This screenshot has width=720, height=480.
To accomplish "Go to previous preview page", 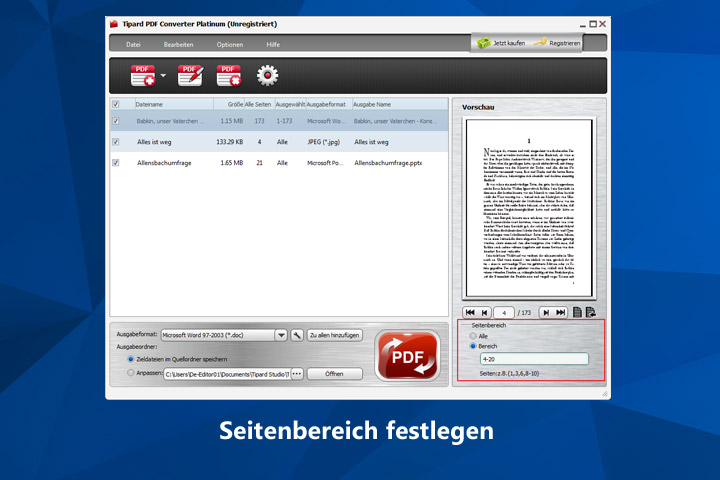I will click(x=484, y=312).
